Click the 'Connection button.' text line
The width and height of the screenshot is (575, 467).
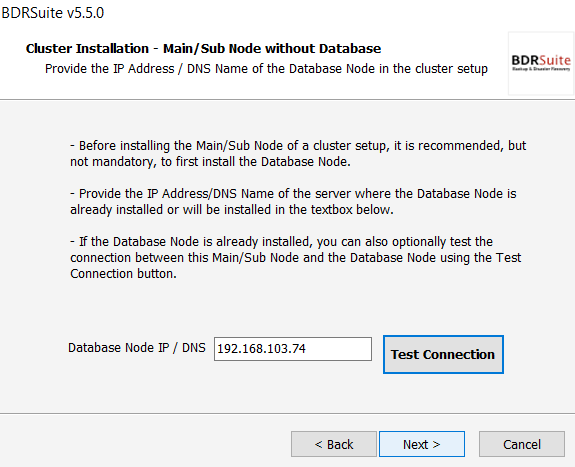tap(123, 274)
